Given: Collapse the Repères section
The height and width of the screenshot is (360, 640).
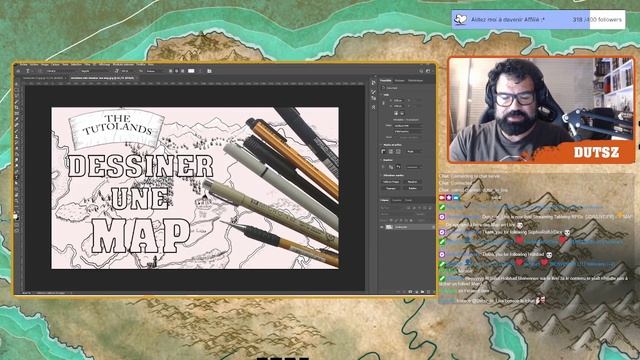Looking at the screenshot, I should (381, 160).
